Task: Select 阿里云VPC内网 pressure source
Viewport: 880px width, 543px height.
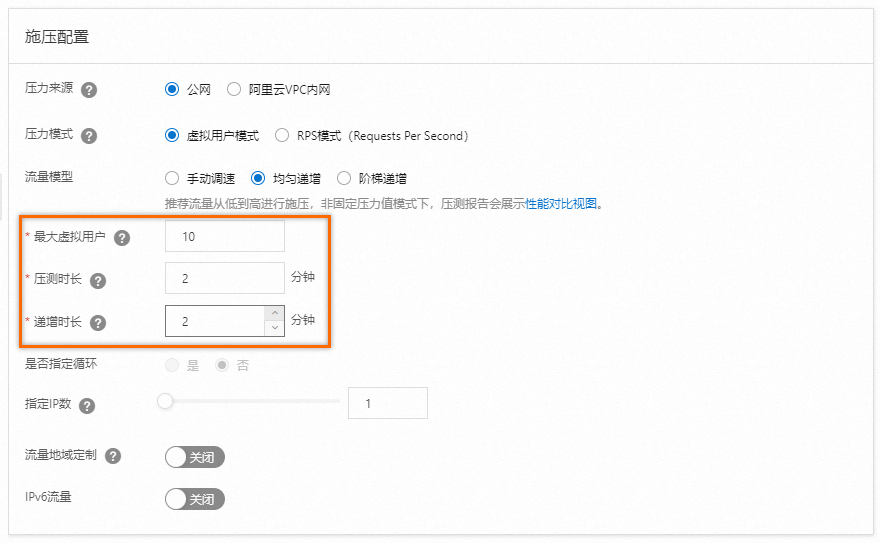Action: pyautogui.click(x=233, y=89)
